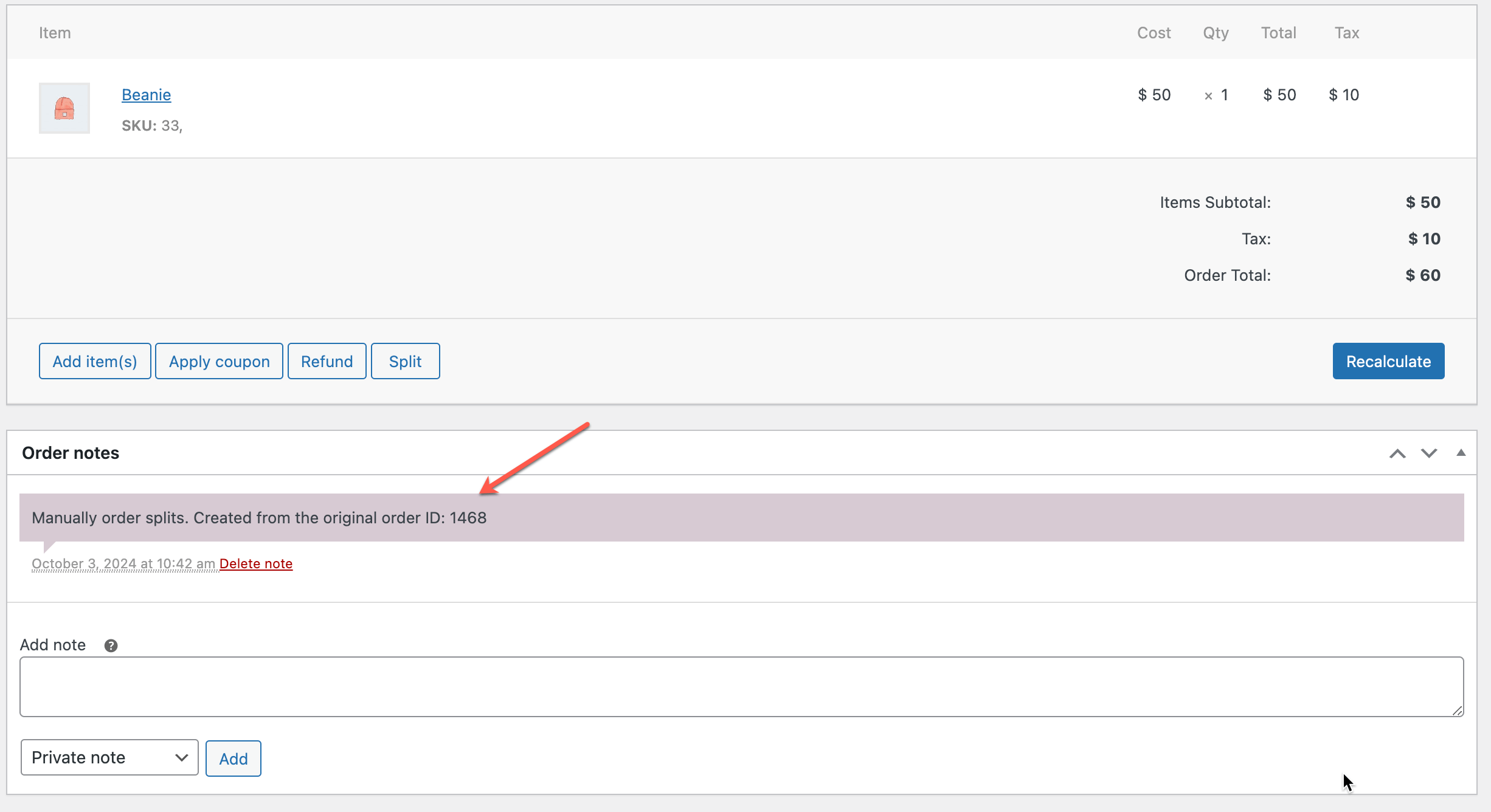Viewport: 1491px width, 812px height.
Task: Collapse the Order notes panel
Action: click(x=1461, y=453)
